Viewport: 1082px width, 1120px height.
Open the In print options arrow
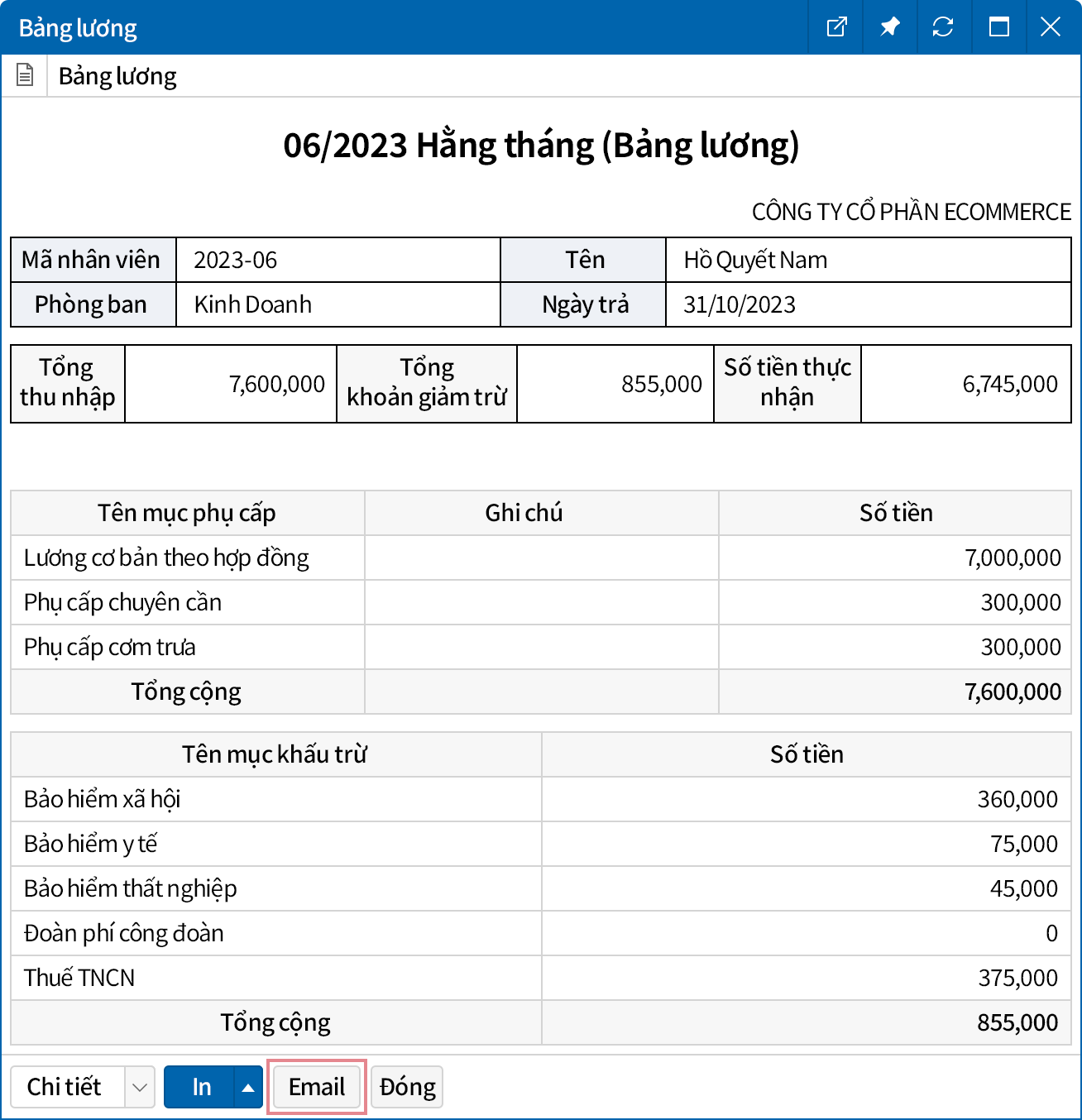pos(248,1087)
